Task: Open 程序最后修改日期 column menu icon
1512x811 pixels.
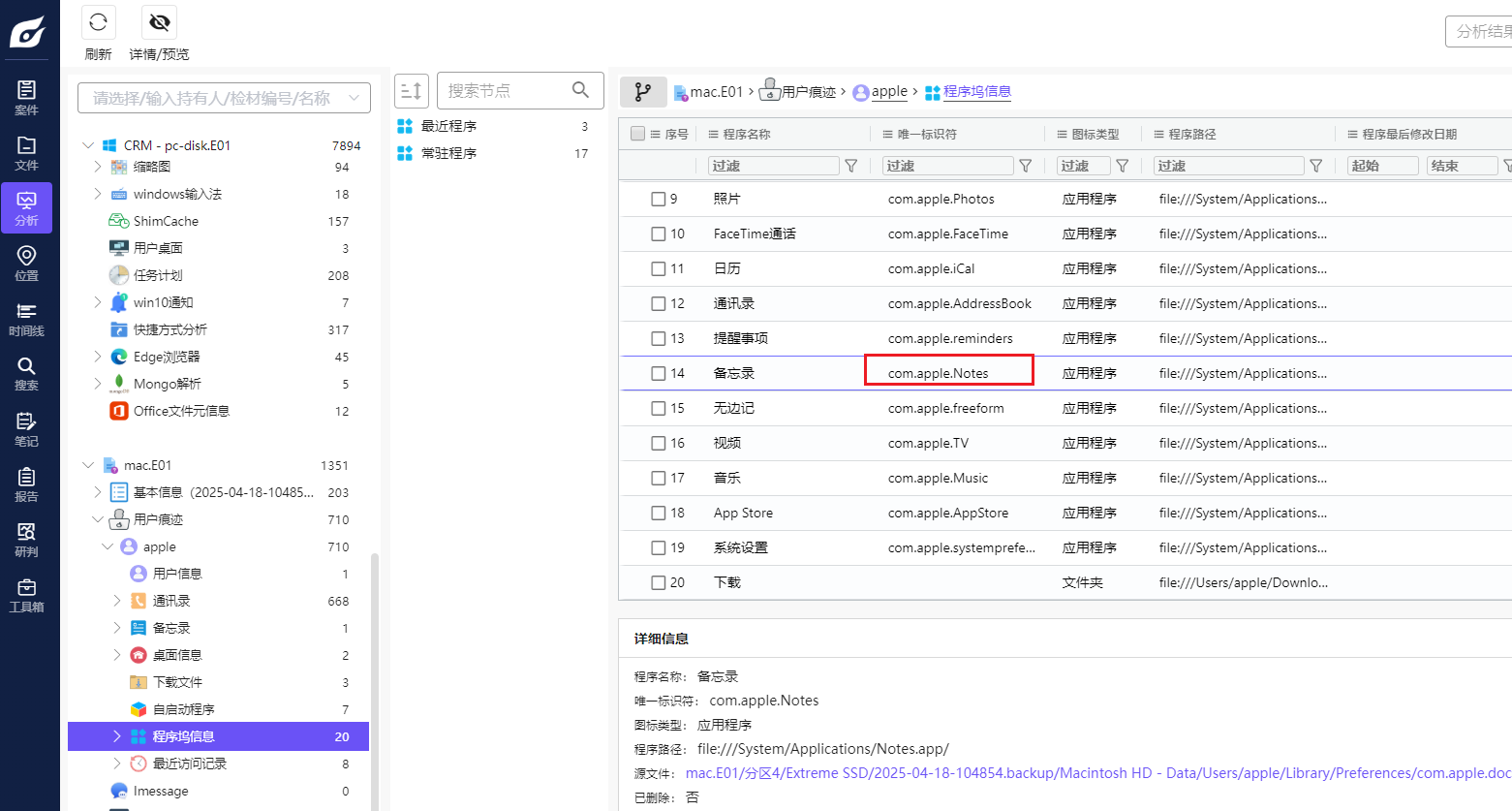Action: coord(1353,135)
